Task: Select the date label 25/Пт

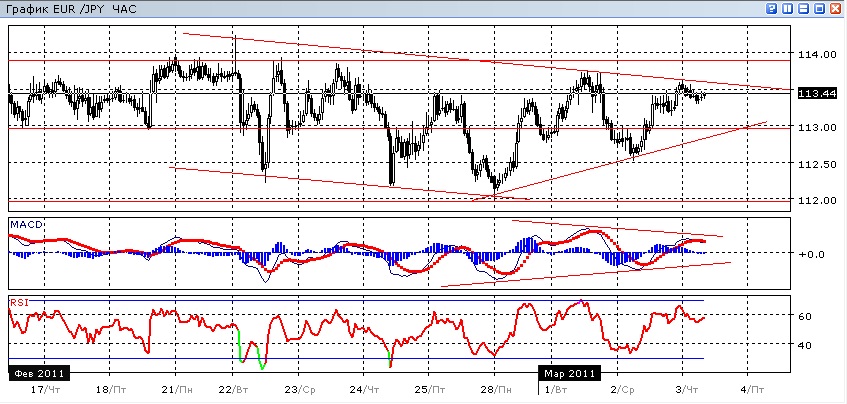Action: point(431,389)
